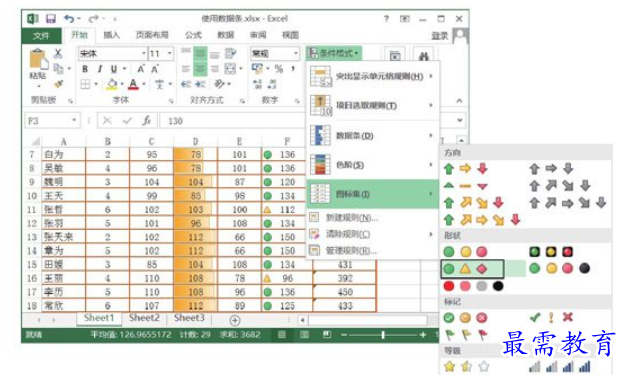This screenshot has width=624, height=375.
Task: Click the Cut scissors icon
Action: (x=58, y=53)
